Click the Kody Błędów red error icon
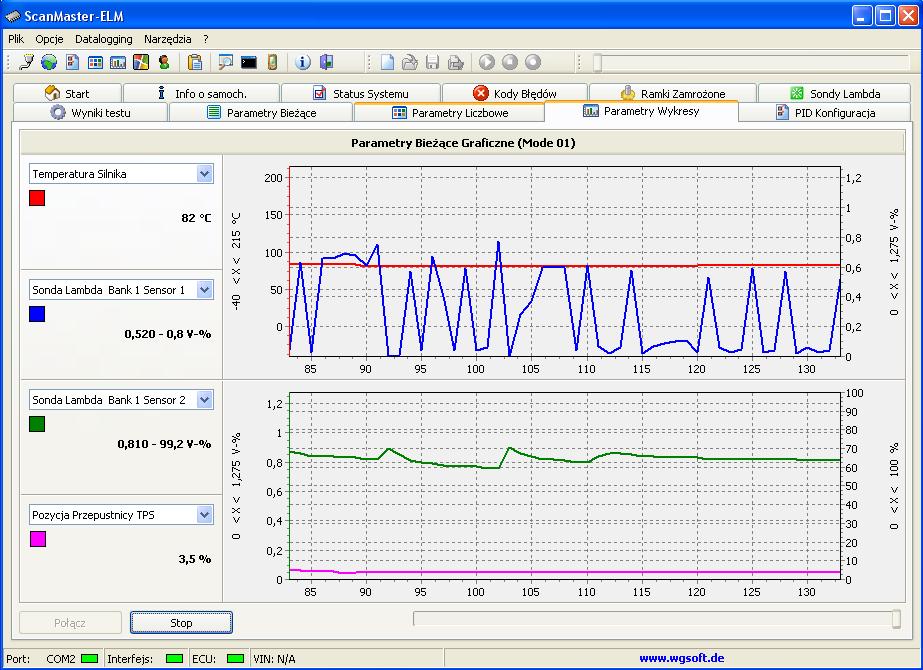 (481, 93)
